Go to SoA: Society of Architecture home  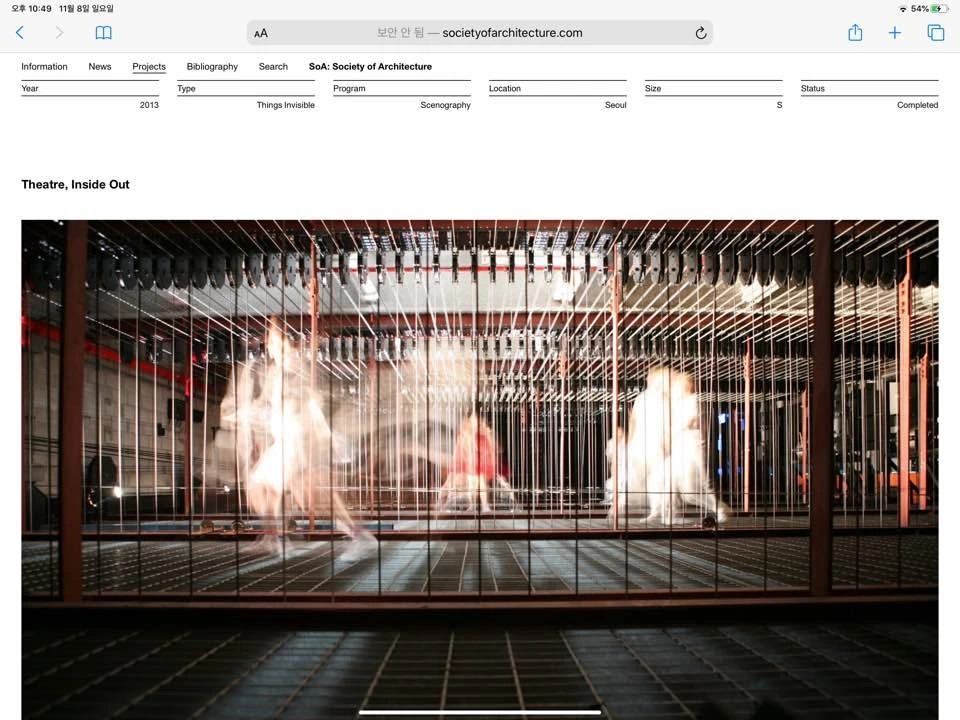(370, 66)
